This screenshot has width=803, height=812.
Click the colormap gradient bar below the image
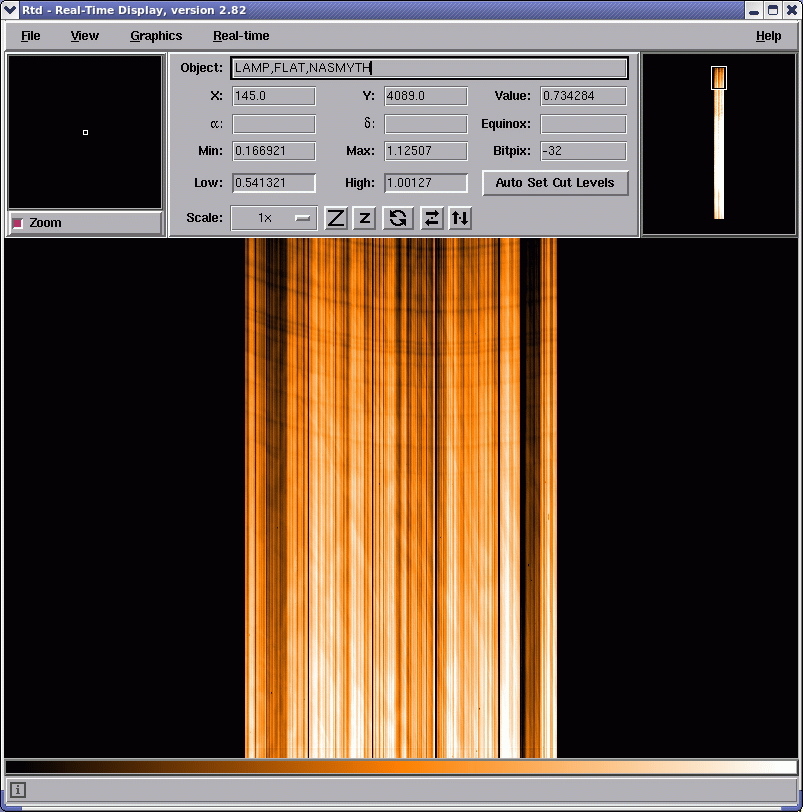coord(400,767)
